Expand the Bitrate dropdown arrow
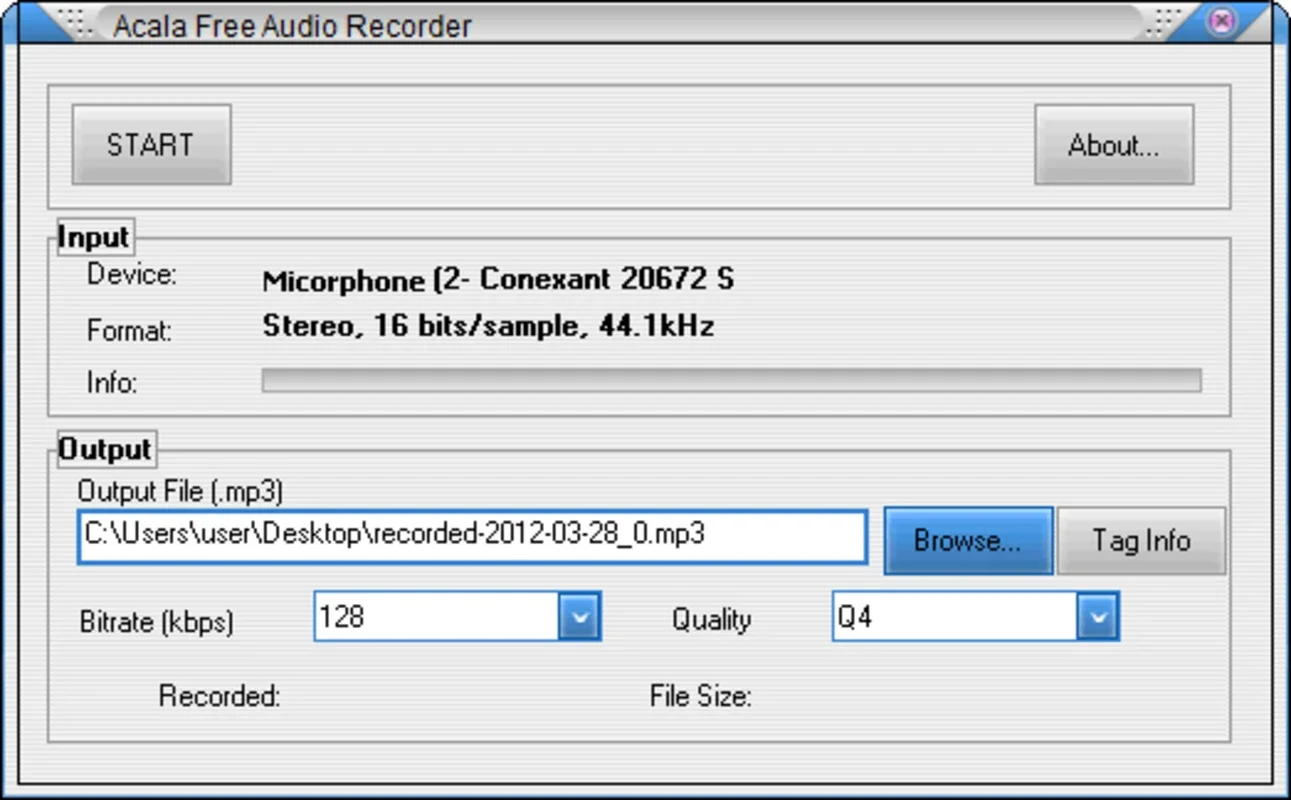 (x=579, y=617)
